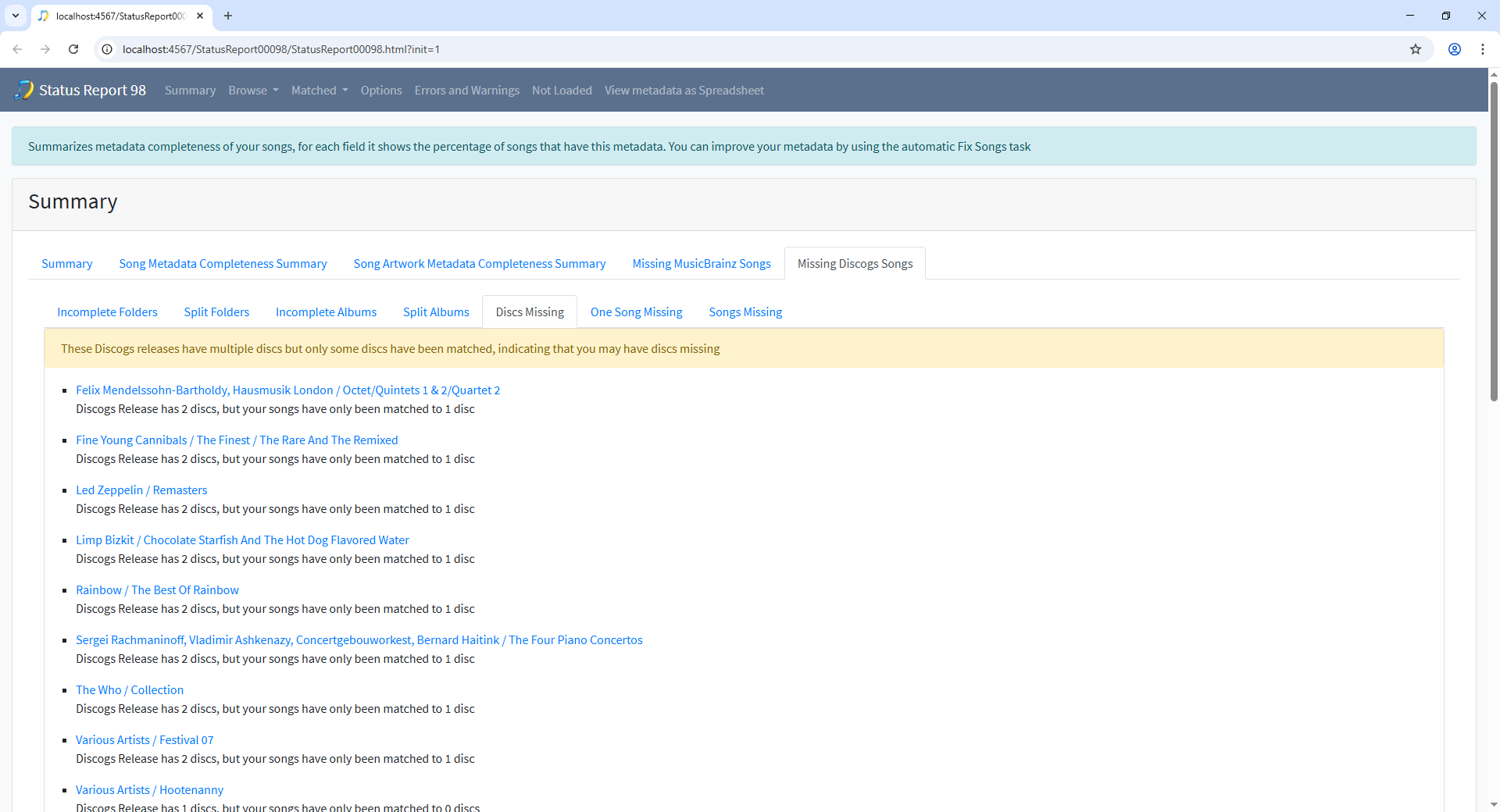Open Rainbow / The Best Of Rainbow link
Screen dimensions: 1500x812
(157, 590)
